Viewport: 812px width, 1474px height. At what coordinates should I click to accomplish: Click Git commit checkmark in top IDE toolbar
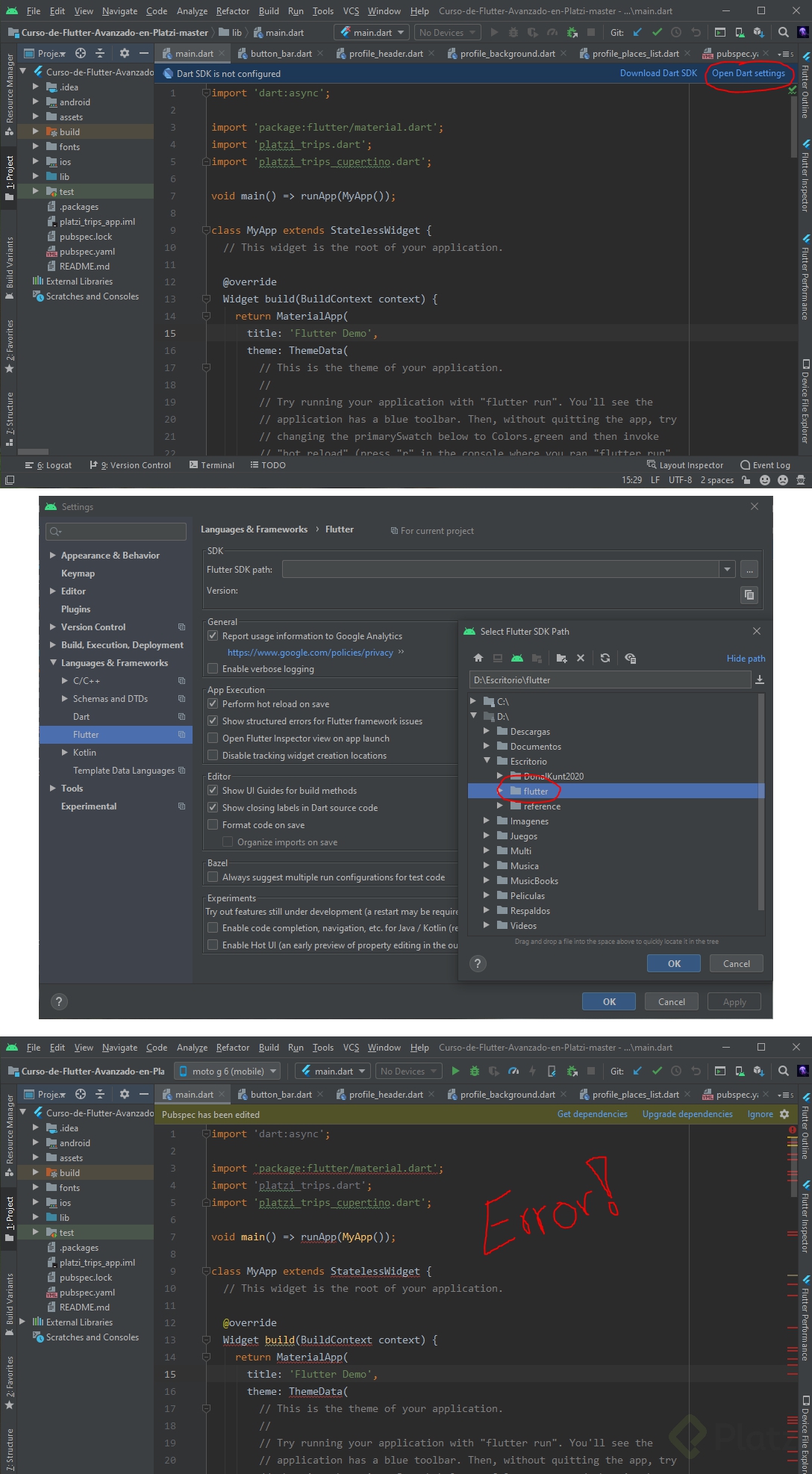coord(657,32)
